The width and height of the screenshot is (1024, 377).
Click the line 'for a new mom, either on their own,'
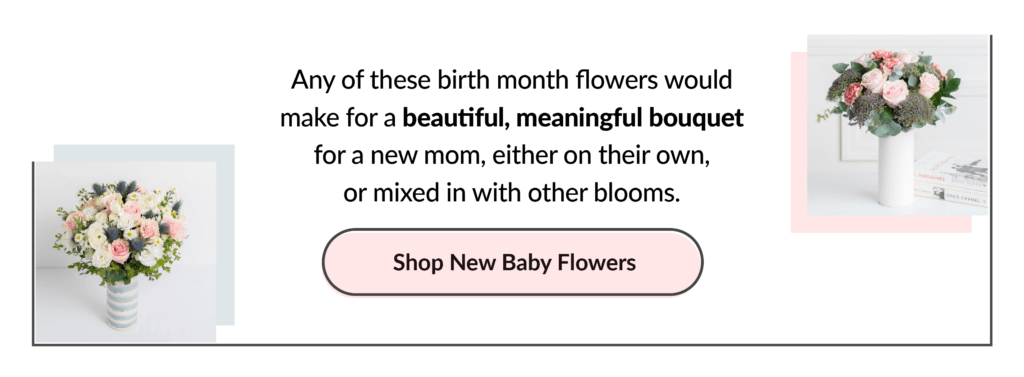pos(512,156)
